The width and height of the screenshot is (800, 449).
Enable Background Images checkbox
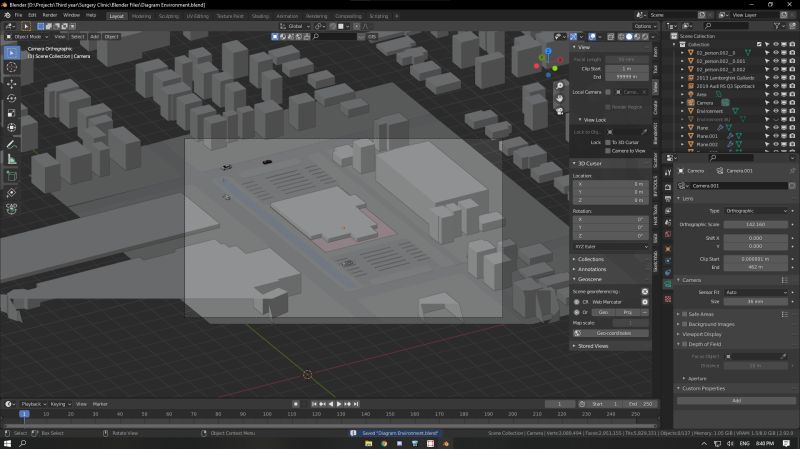(x=685, y=325)
